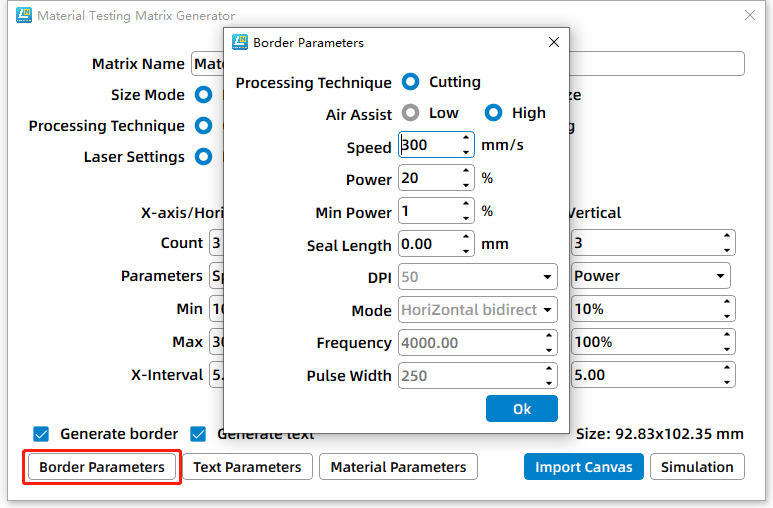Open Text Parameters settings
Screen dimensions: 773x508
247,467
